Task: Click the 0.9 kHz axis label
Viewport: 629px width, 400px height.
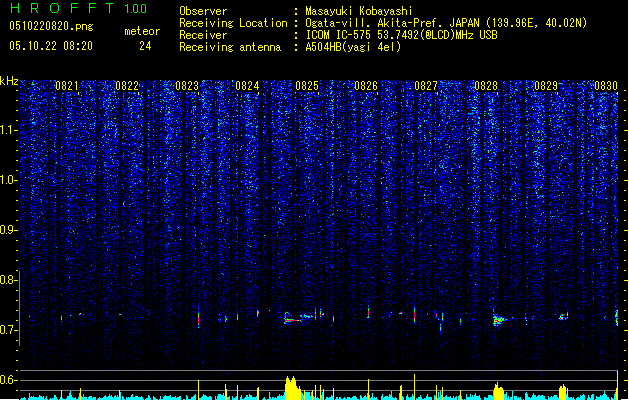Action: point(8,230)
